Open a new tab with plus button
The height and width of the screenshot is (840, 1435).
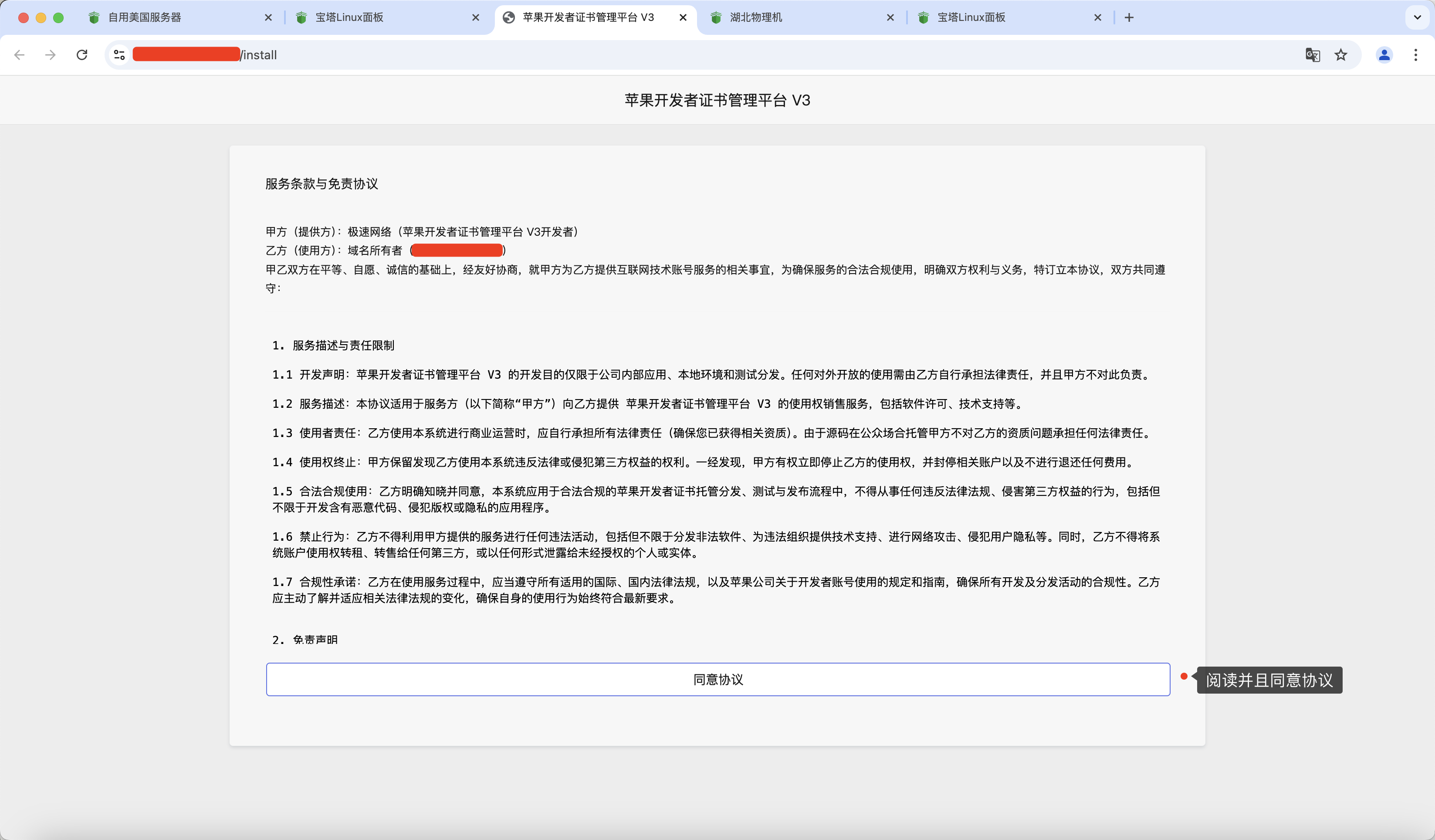1129,18
